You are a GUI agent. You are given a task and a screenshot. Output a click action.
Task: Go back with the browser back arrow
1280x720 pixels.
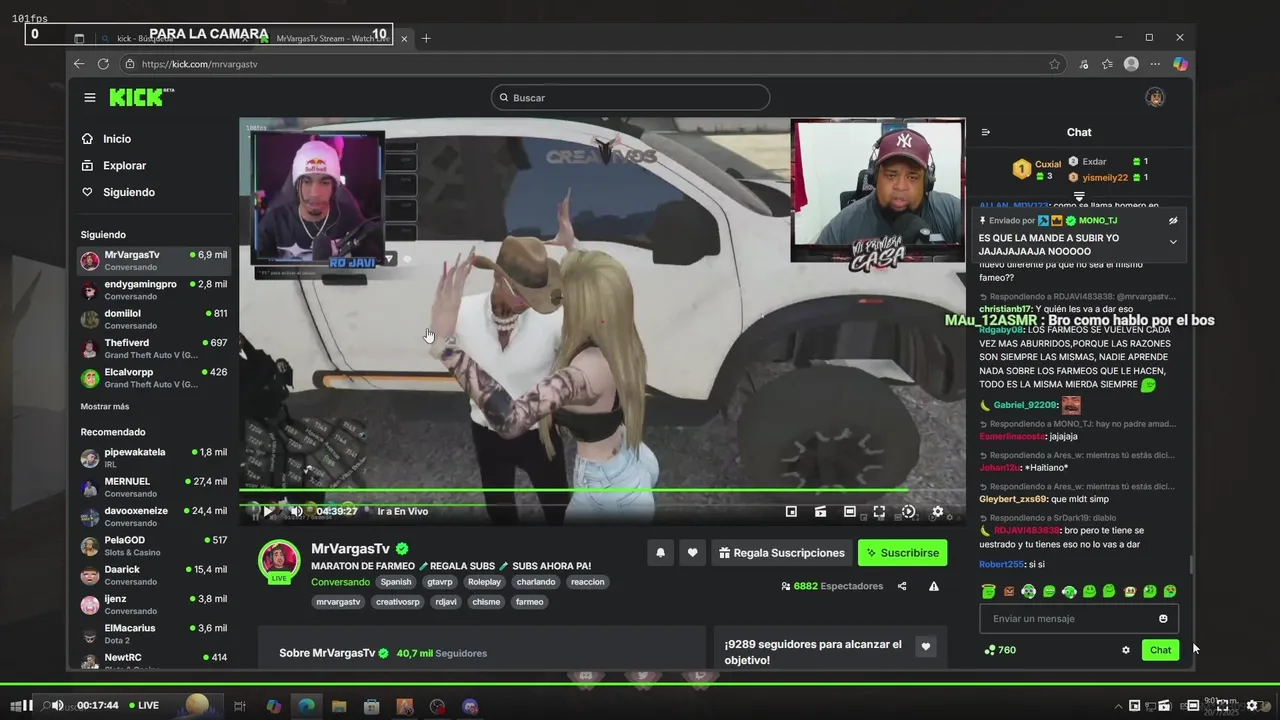79,64
